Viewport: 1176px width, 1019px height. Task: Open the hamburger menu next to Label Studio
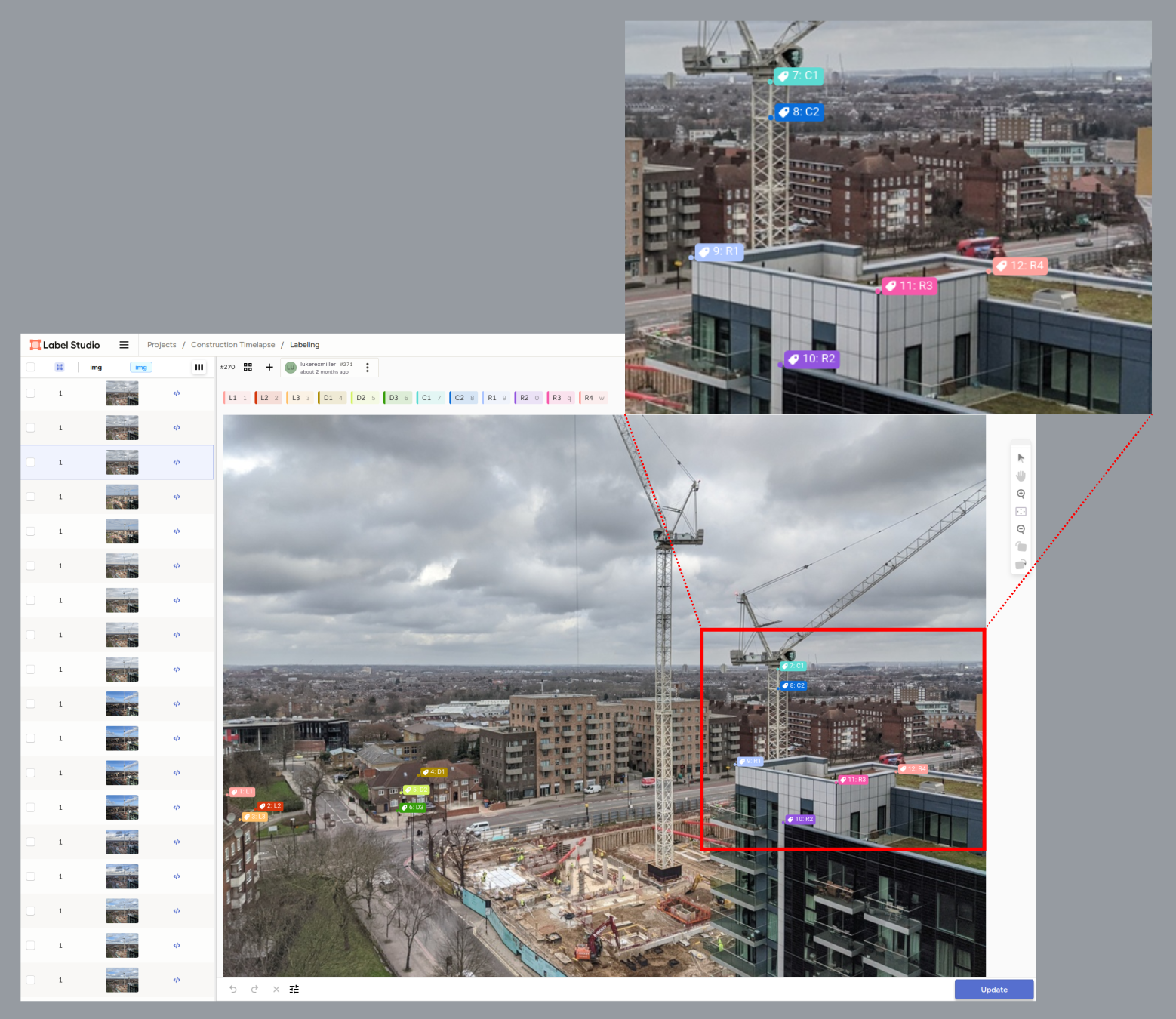(x=124, y=345)
